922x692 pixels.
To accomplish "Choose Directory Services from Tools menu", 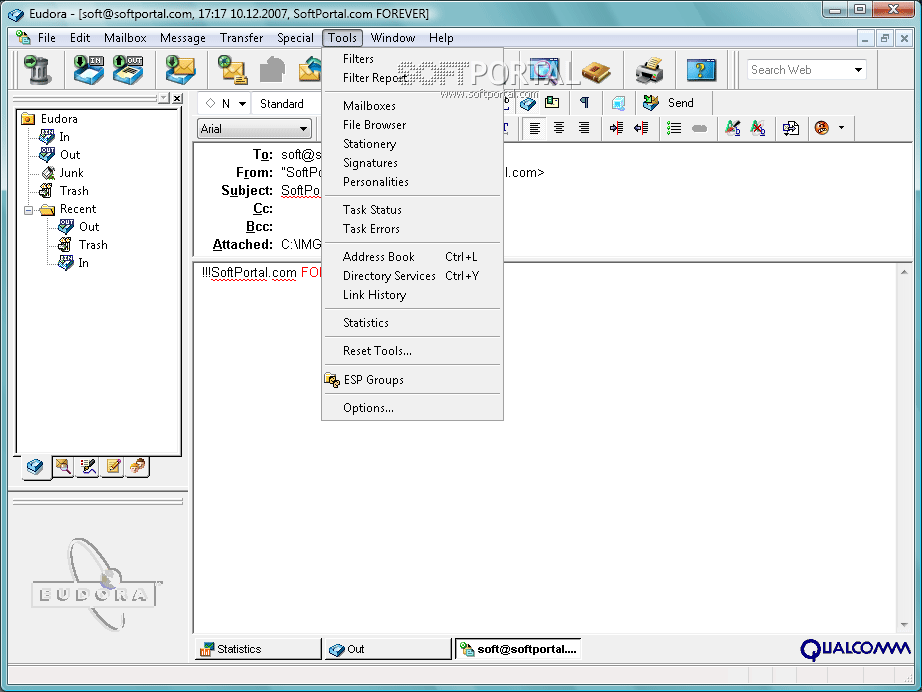I will [412, 276].
